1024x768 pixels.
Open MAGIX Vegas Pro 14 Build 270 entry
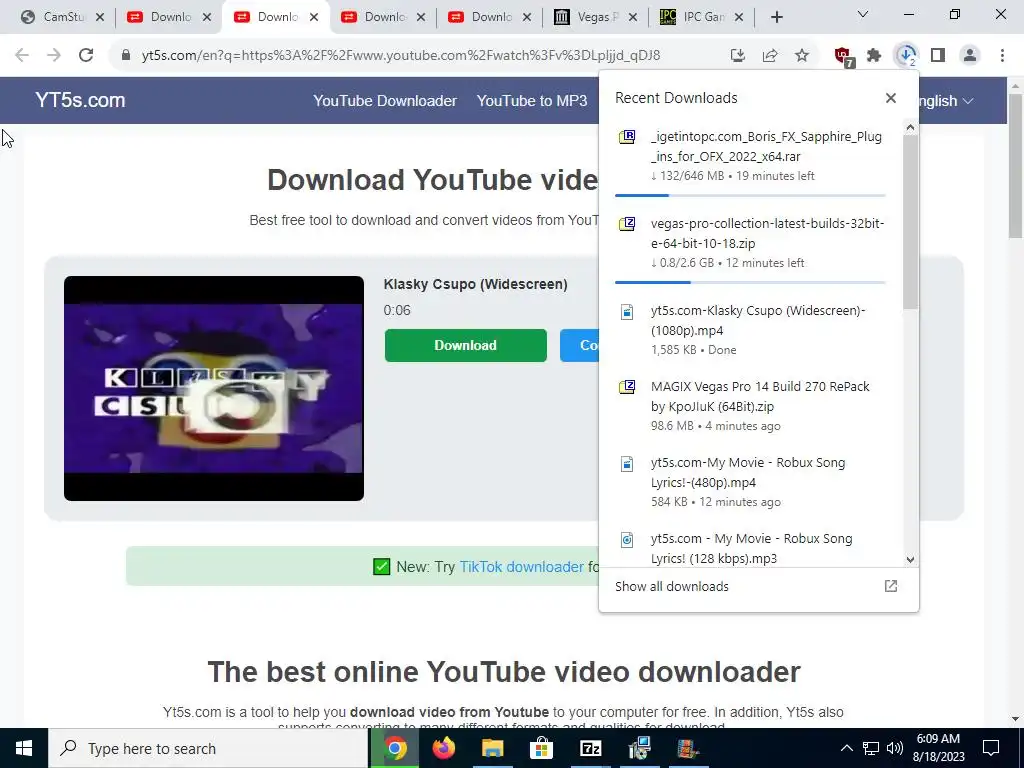click(x=751, y=406)
